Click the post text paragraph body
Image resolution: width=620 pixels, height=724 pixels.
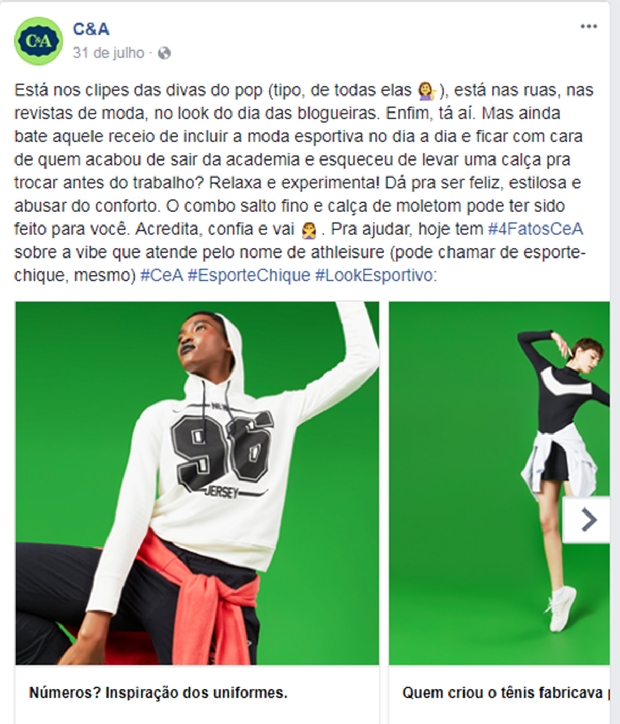point(304,182)
